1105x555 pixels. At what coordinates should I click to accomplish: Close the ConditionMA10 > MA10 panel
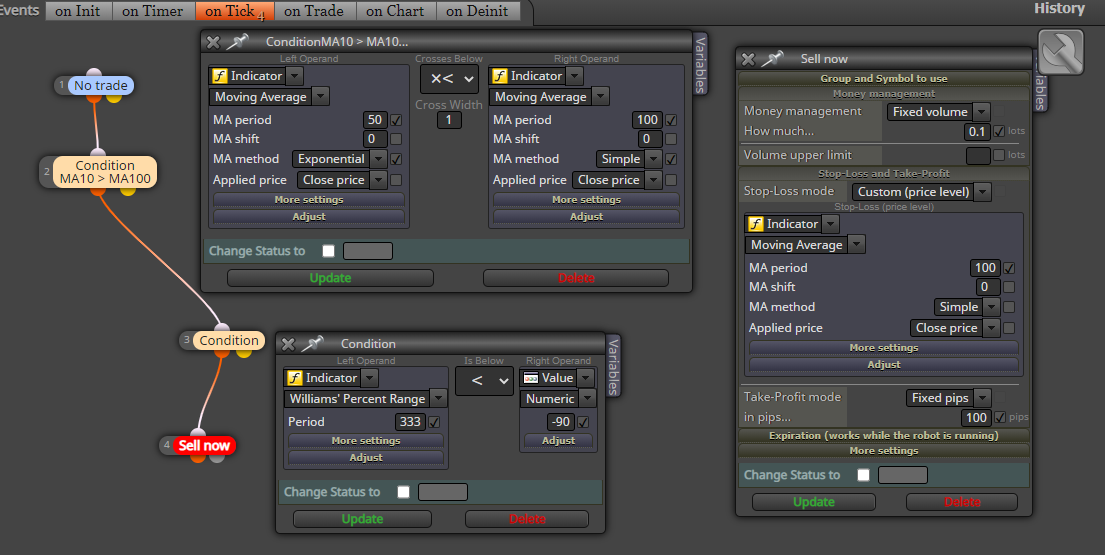213,42
